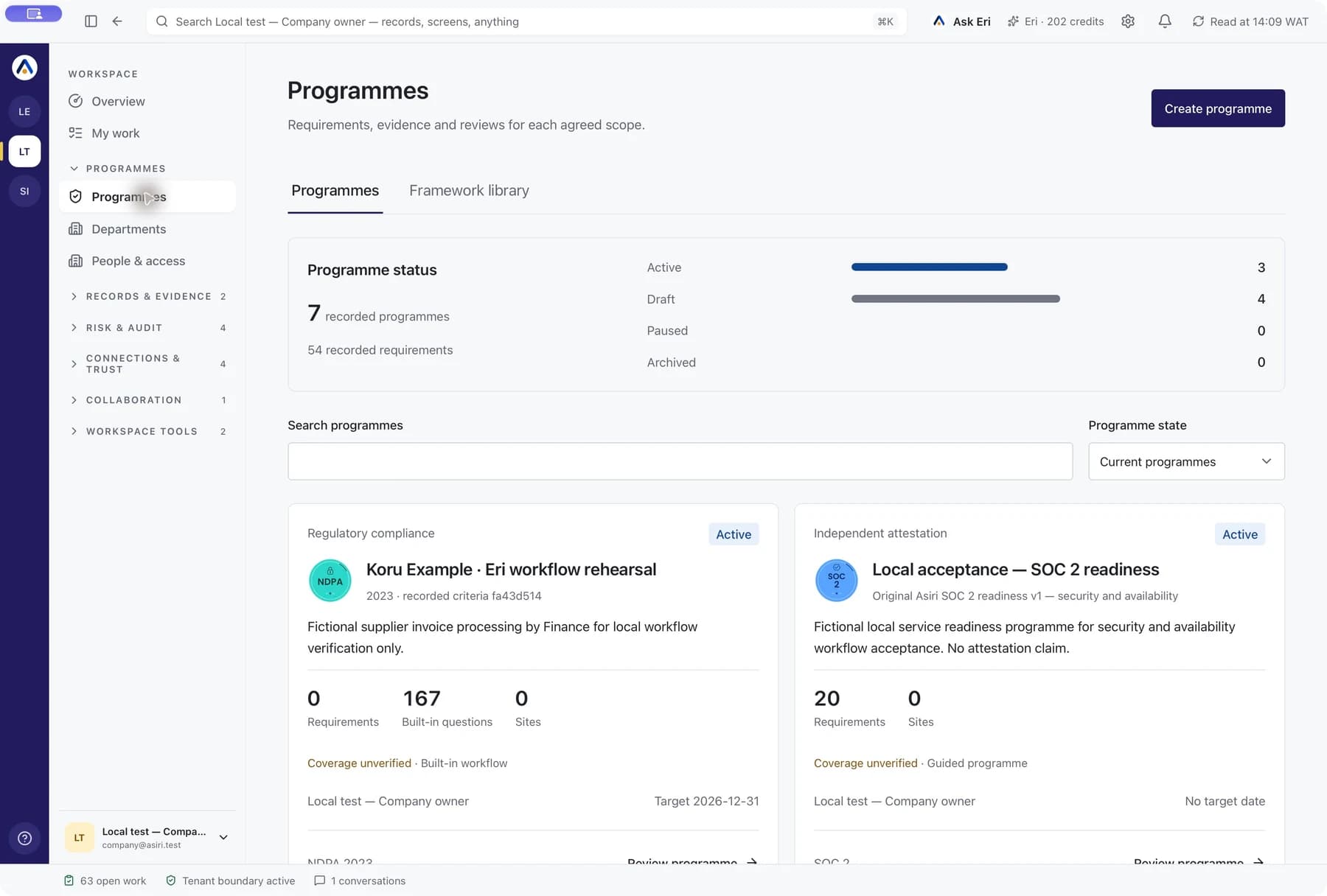The width and height of the screenshot is (1327, 896).
Task: Select the LT workspace avatar
Action: pos(24,152)
